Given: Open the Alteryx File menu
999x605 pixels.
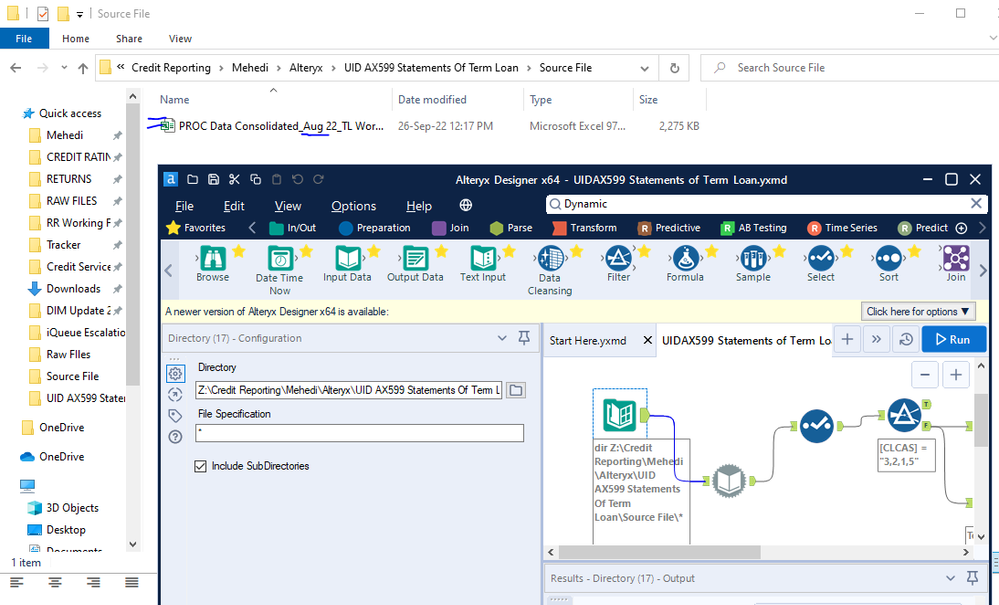Looking at the screenshot, I should coord(184,206).
